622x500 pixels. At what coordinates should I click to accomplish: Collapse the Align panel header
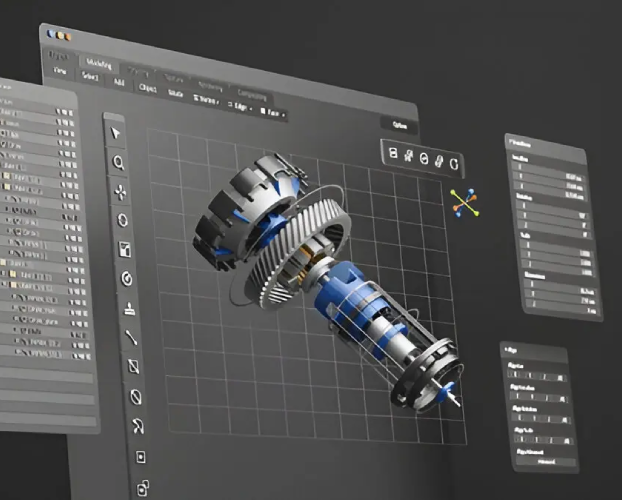(x=534, y=351)
